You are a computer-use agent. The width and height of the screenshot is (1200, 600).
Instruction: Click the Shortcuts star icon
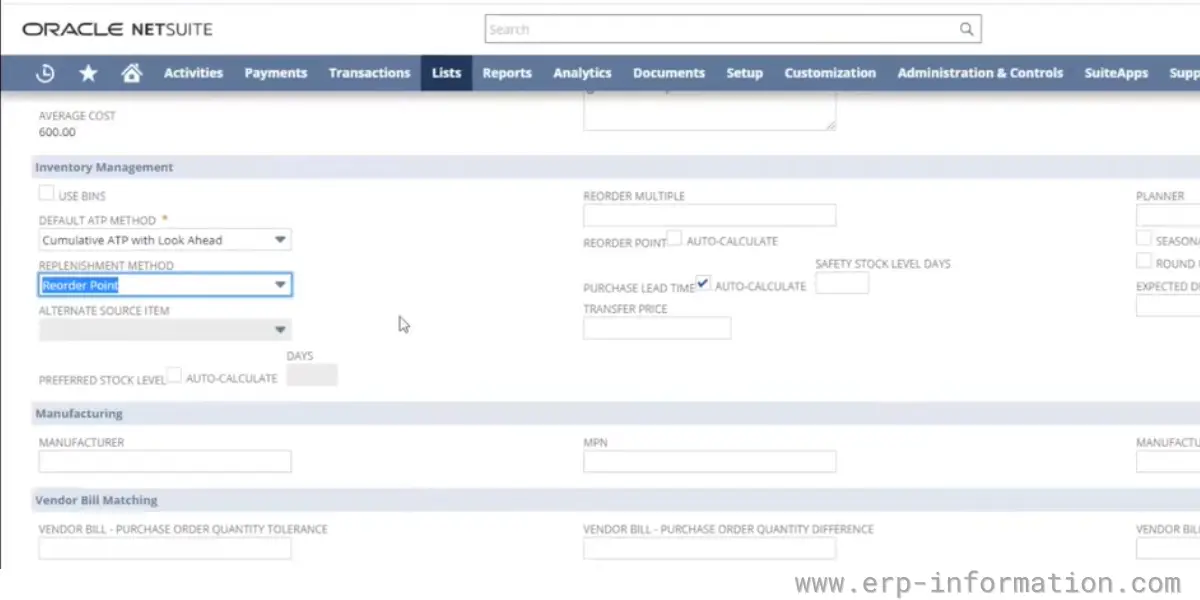pos(88,73)
